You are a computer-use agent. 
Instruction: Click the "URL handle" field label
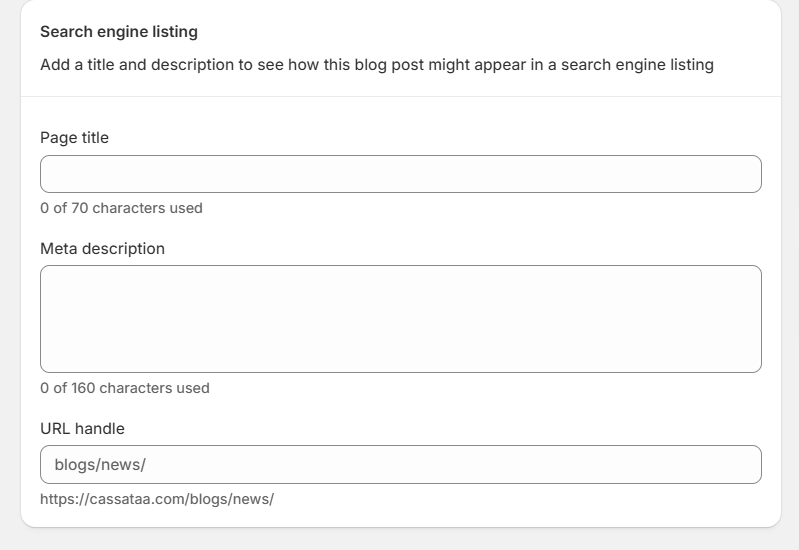[82, 428]
